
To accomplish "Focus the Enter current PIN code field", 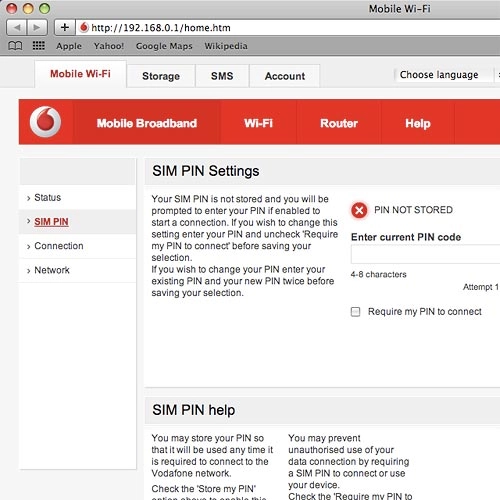I will (425, 254).
